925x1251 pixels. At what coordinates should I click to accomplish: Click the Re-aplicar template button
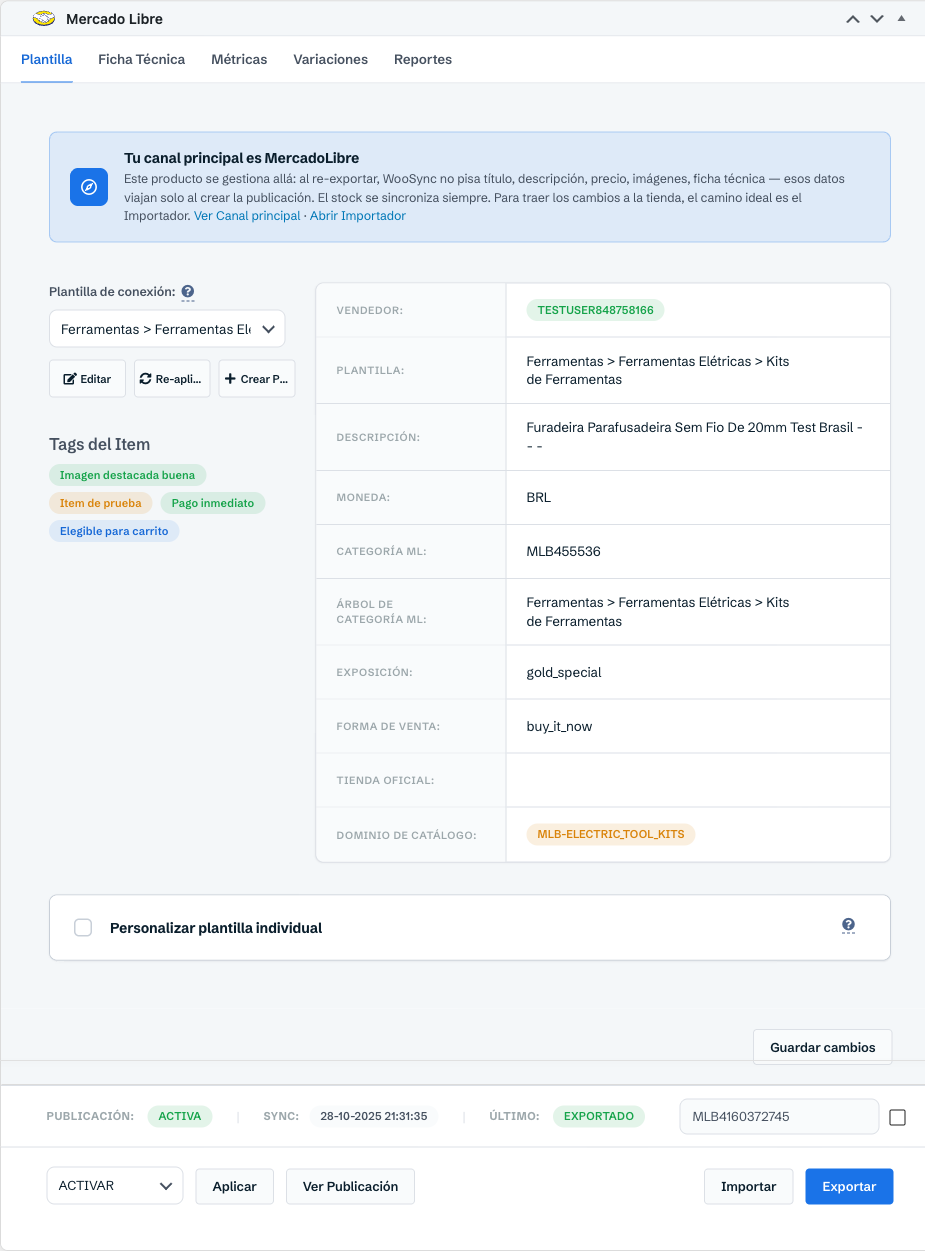[172, 379]
